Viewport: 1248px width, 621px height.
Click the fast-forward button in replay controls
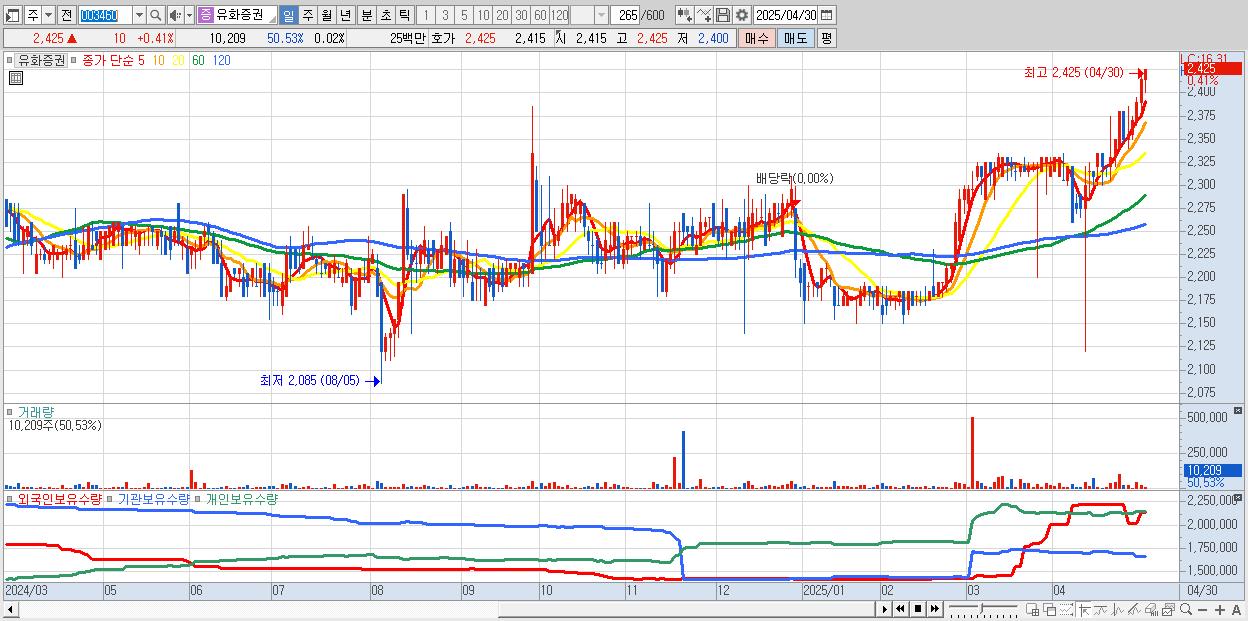(x=935, y=609)
